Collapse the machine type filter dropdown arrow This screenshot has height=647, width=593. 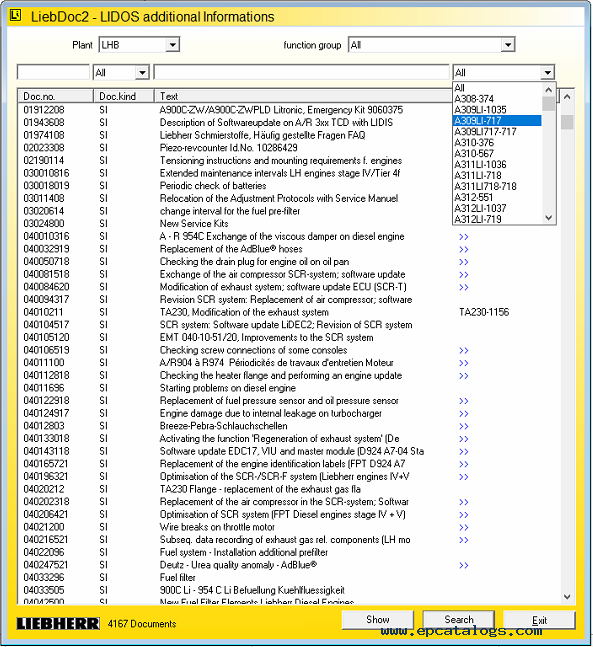547,73
